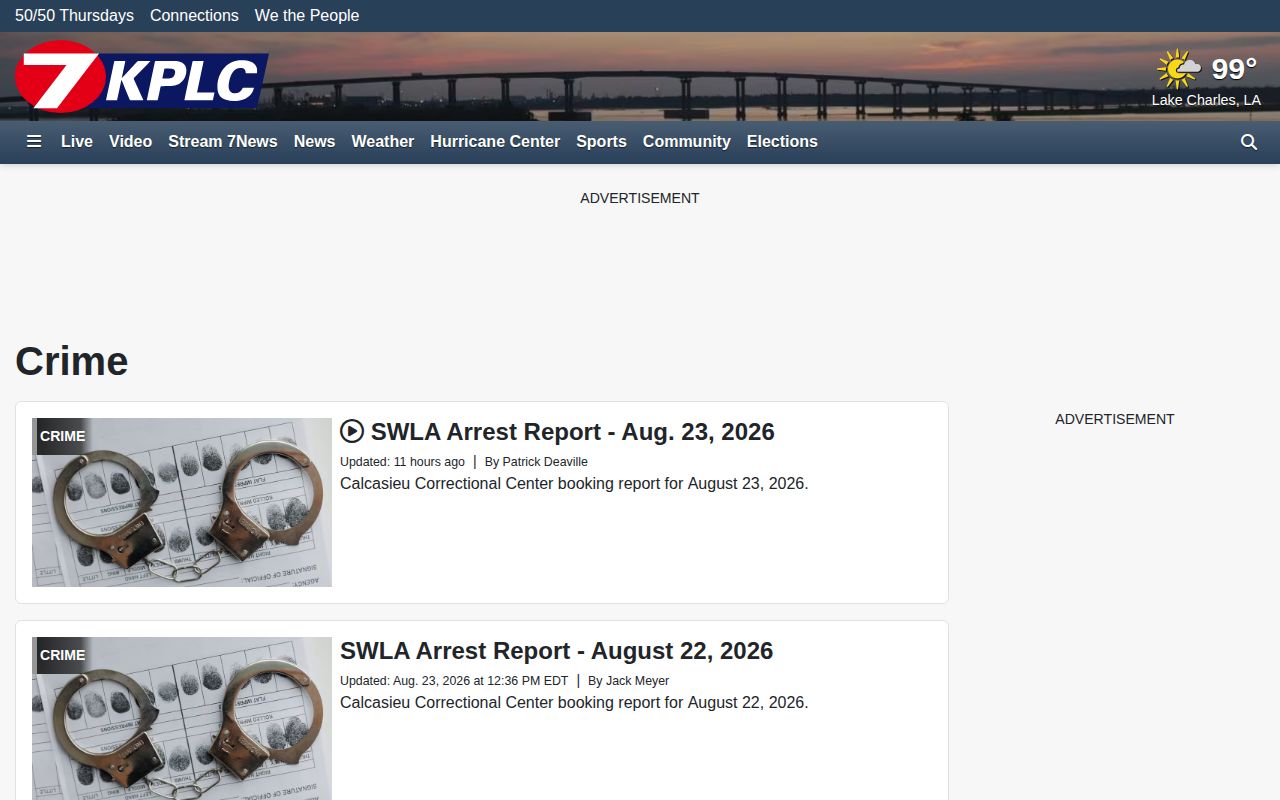
Task: Open handcuffs thumbnail for August 22 report
Action: tap(182, 718)
